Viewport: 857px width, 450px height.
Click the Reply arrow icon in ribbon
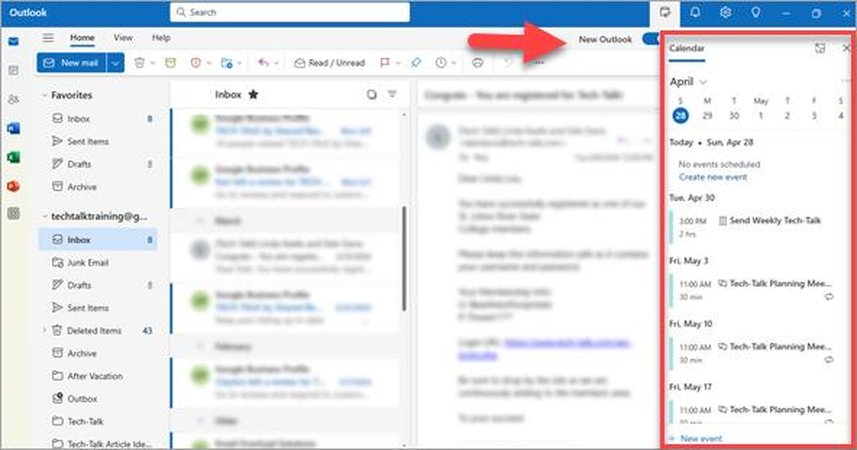click(263, 63)
